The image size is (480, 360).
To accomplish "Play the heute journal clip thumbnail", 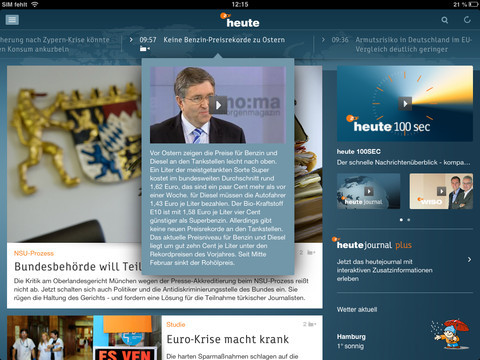I will click(x=369, y=191).
